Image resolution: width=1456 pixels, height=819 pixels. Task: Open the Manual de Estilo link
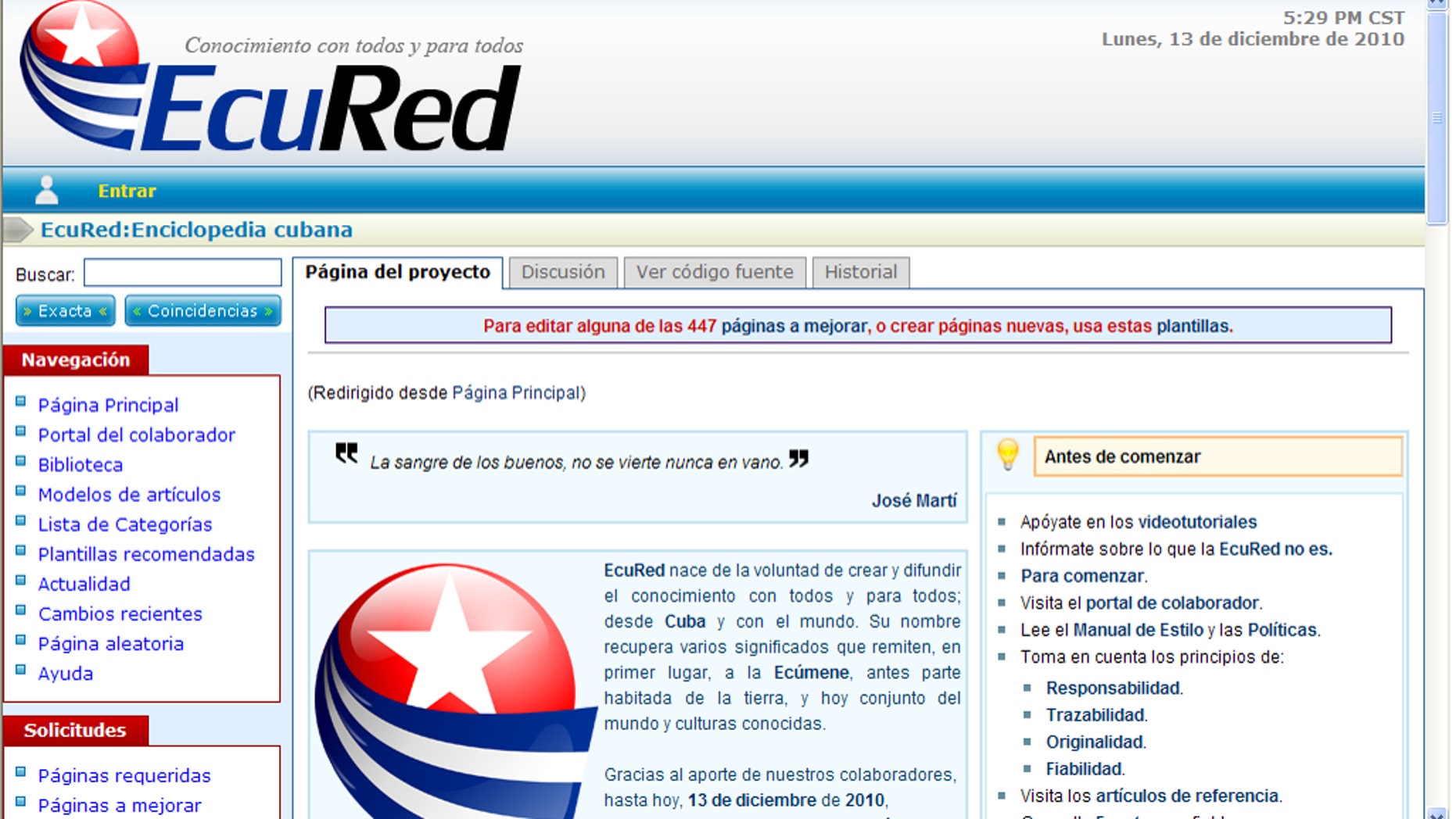(x=1138, y=630)
